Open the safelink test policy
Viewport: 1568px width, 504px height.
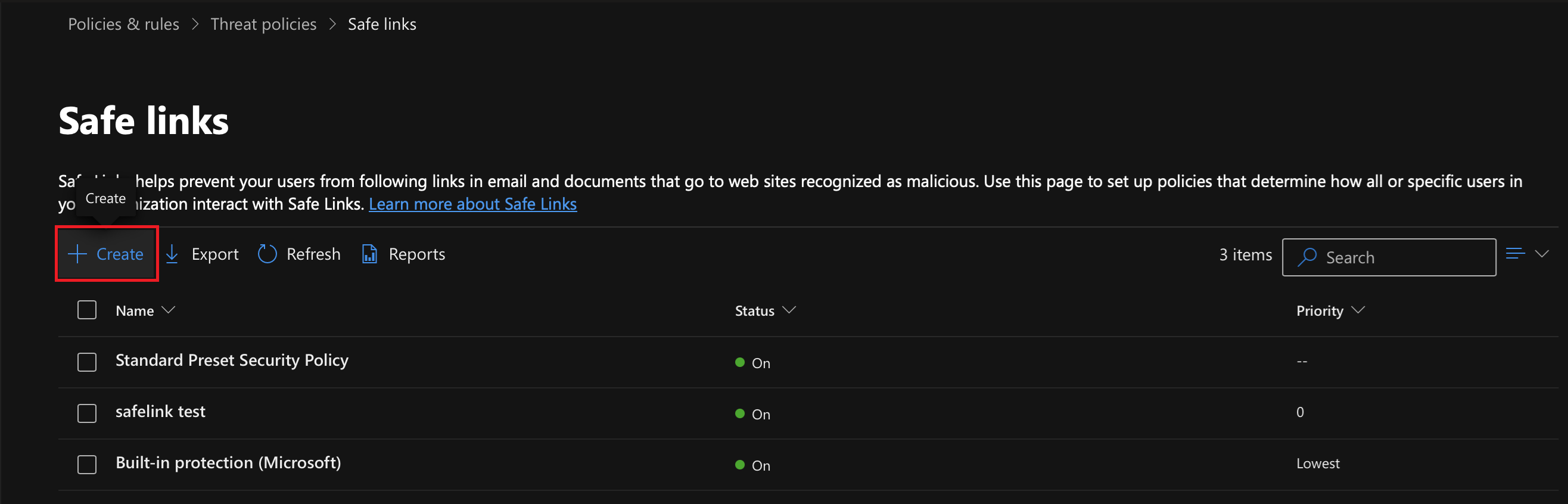[161, 412]
